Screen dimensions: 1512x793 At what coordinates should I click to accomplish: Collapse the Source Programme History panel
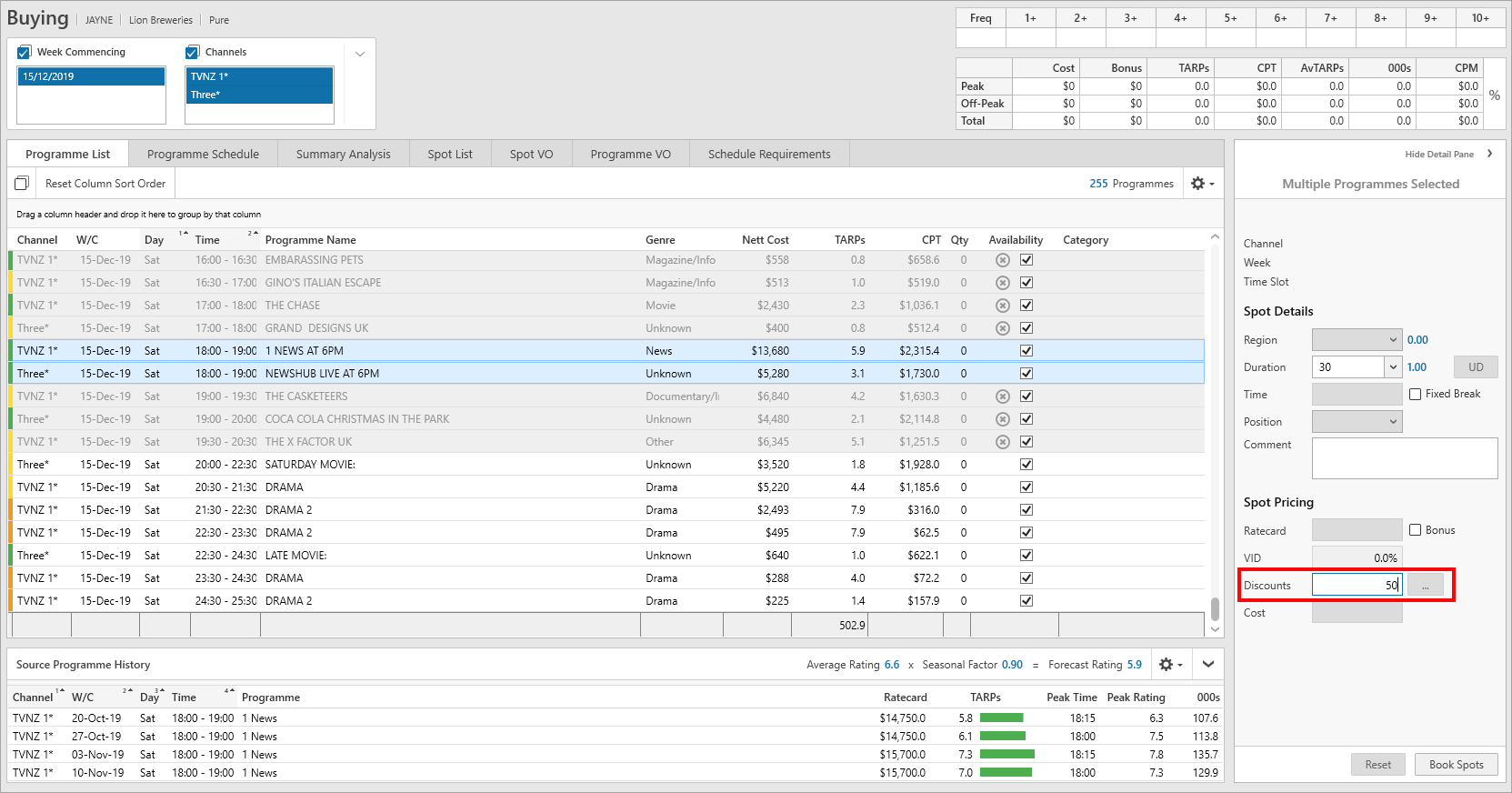click(1208, 664)
